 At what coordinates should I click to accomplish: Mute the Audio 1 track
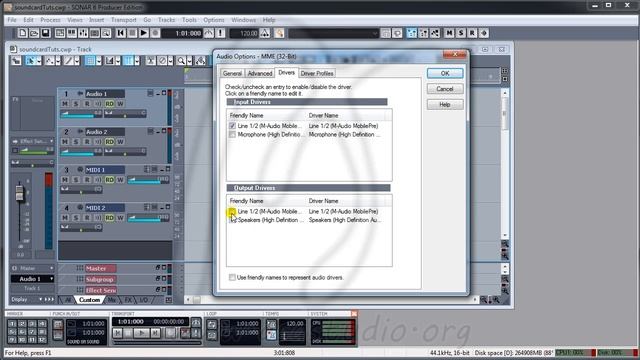(x=65, y=104)
